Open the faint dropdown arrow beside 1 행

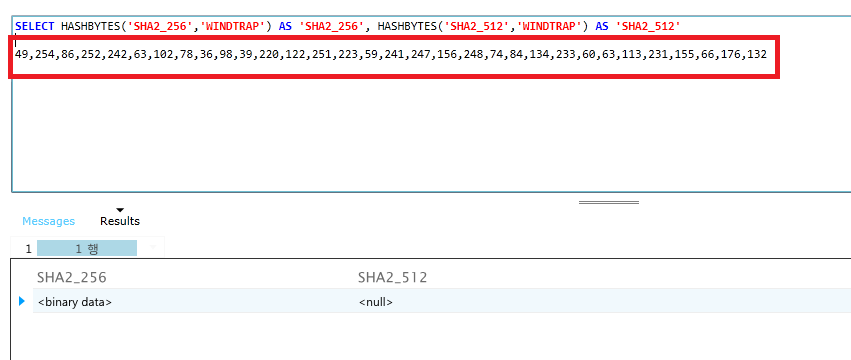153,248
